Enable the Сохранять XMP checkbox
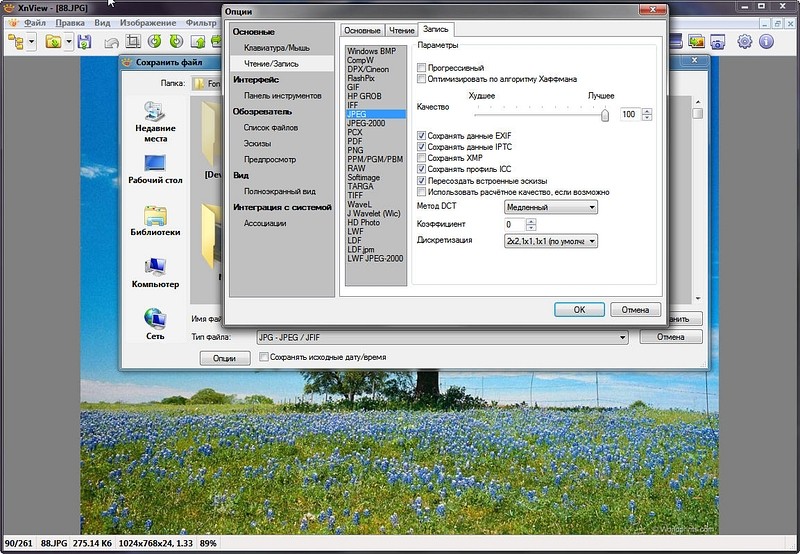The image size is (800, 554). 421,158
